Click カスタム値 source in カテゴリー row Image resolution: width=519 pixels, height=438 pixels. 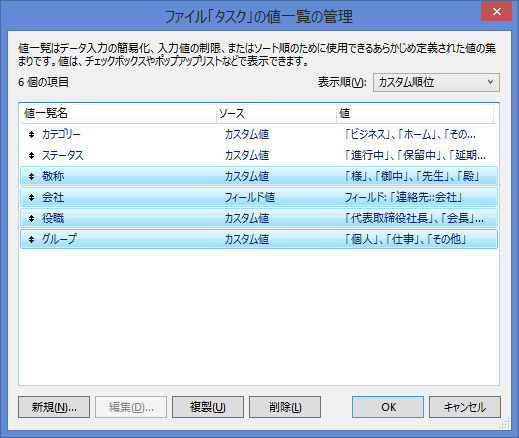pos(247,134)
